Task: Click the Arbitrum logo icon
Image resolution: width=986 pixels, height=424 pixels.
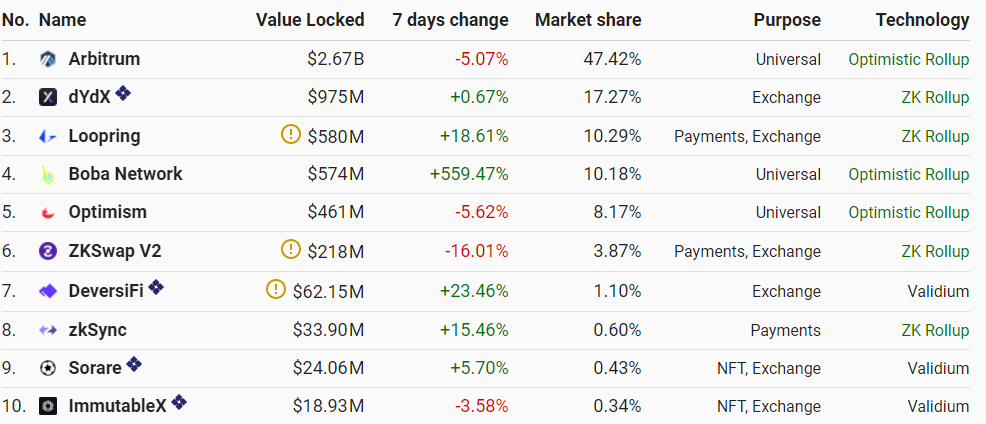Action: click(48, 59)
